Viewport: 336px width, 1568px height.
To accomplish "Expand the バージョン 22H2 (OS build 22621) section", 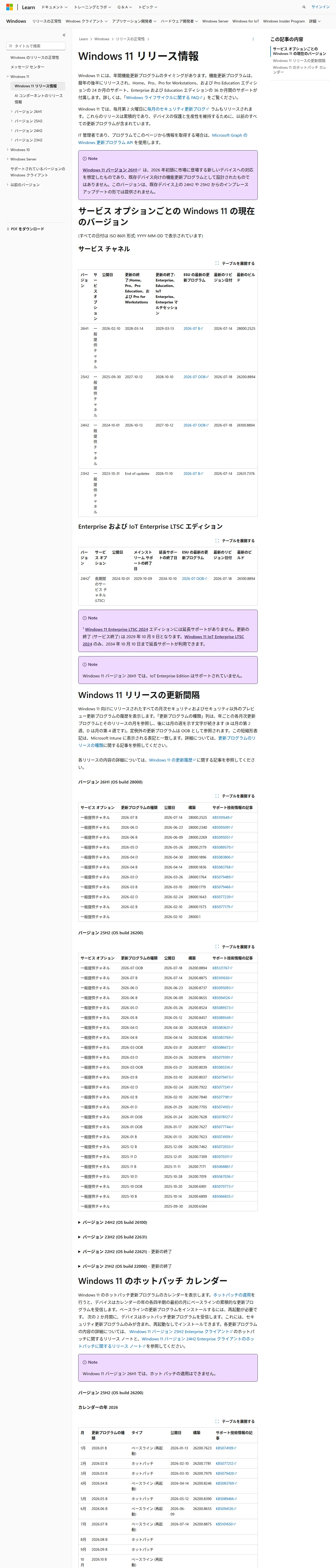I will 125,1252.
